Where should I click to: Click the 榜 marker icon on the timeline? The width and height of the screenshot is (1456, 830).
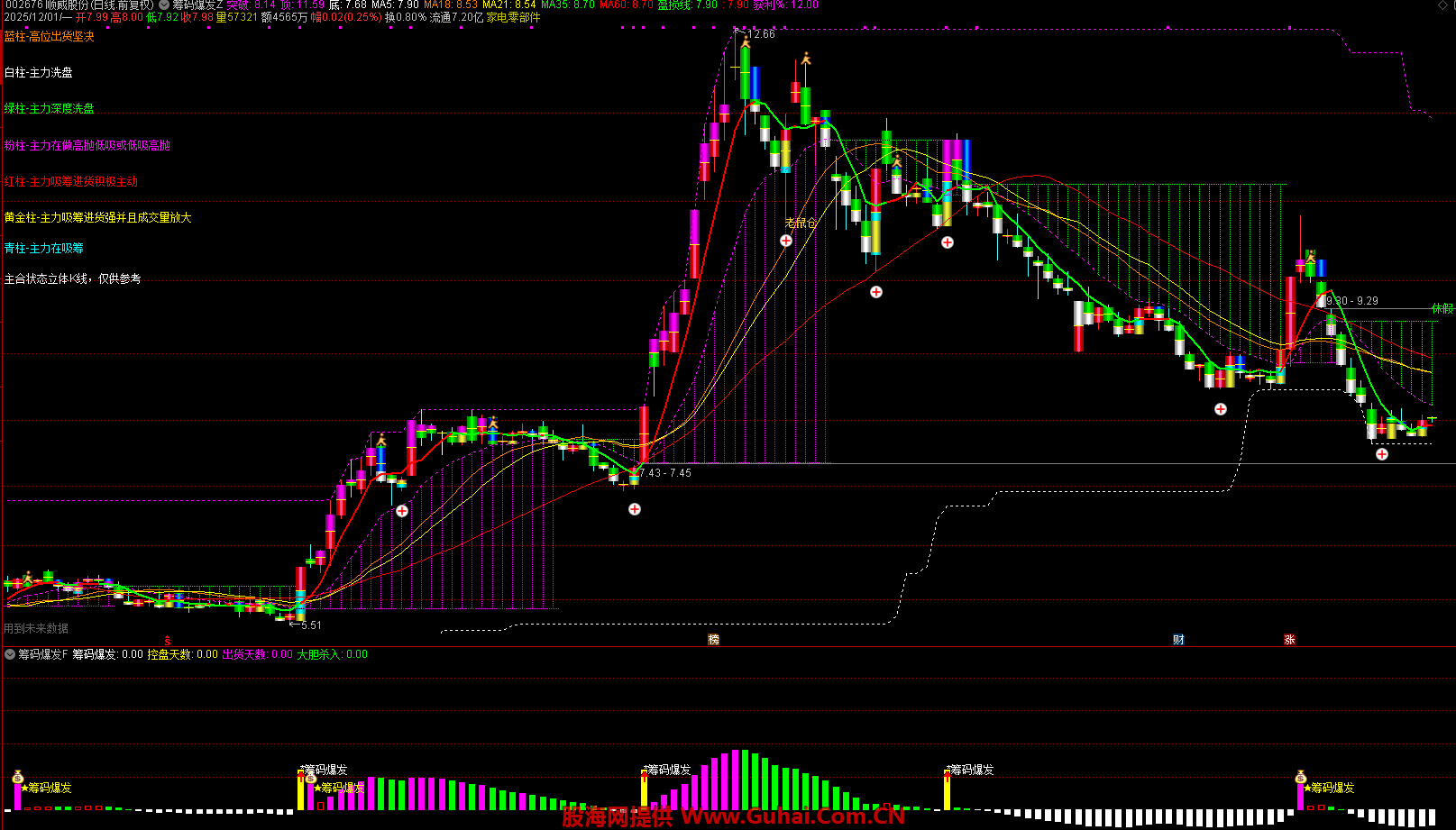[714, 640]
